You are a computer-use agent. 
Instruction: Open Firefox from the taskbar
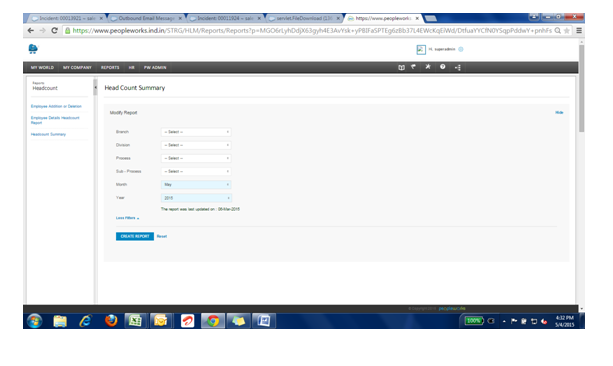pos(111,321)
